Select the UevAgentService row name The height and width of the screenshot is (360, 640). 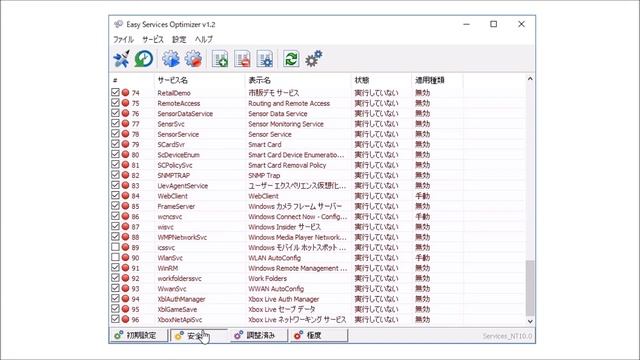[182, 186]
